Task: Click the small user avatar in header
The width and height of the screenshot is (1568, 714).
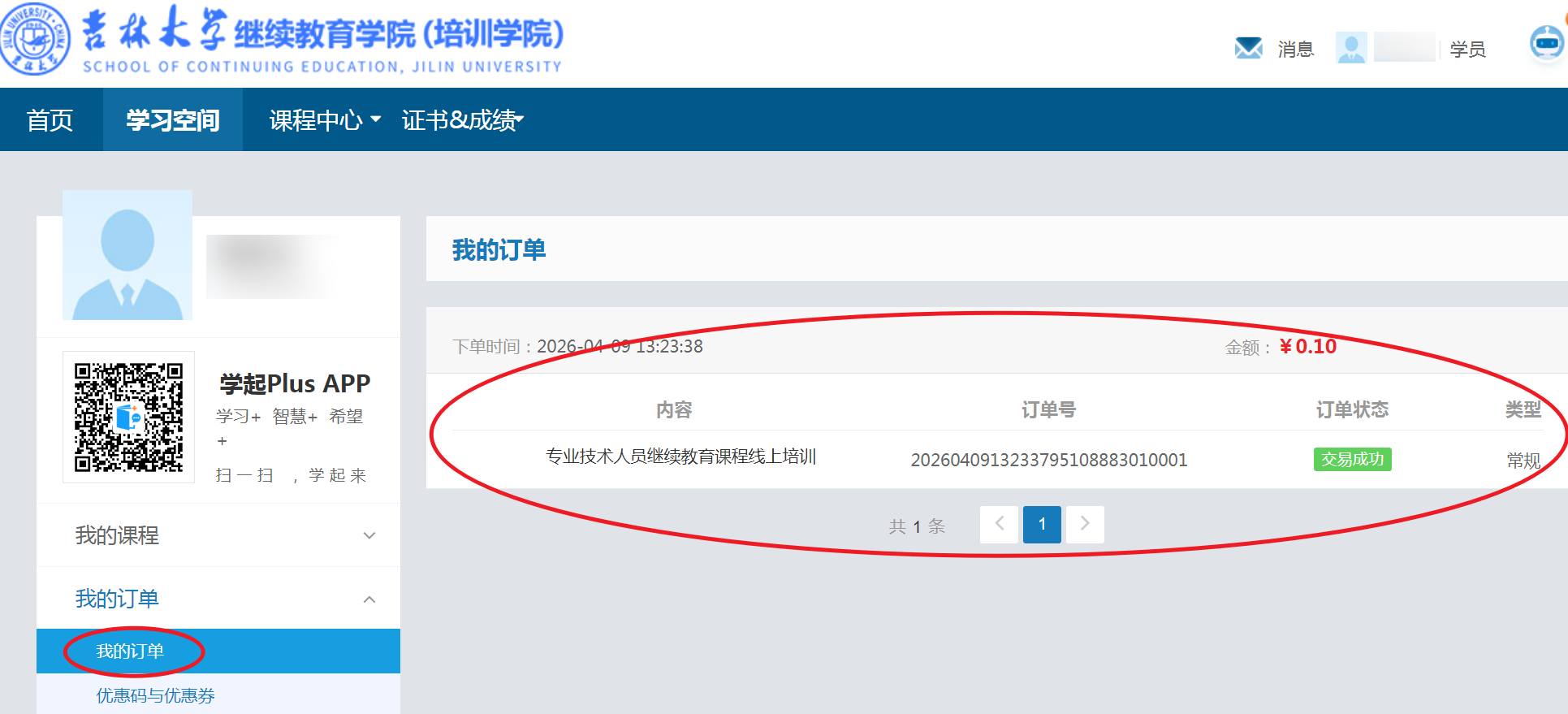Action: tap(1351, 48)
